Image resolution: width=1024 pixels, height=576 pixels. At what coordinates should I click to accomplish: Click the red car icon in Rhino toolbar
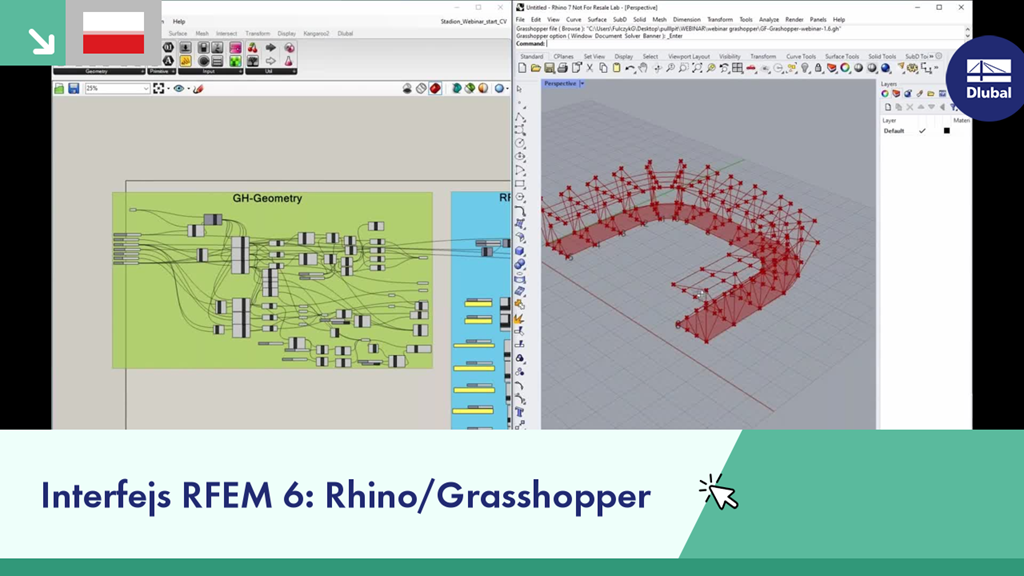point(751,68)
